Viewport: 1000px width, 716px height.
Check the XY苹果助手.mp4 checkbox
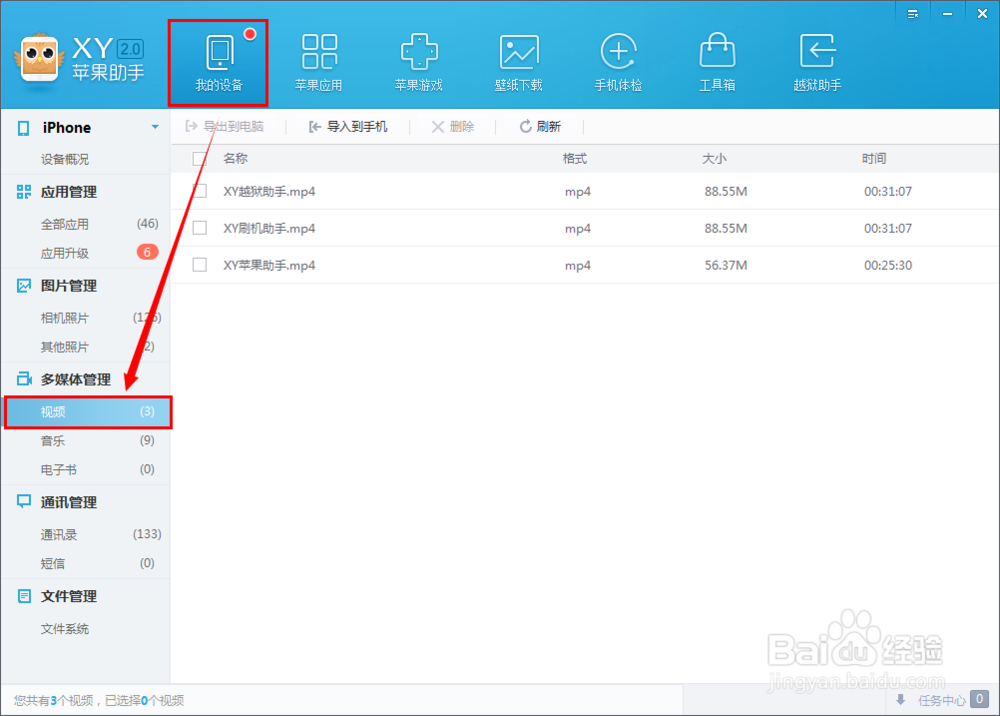(x=200, y=265)
